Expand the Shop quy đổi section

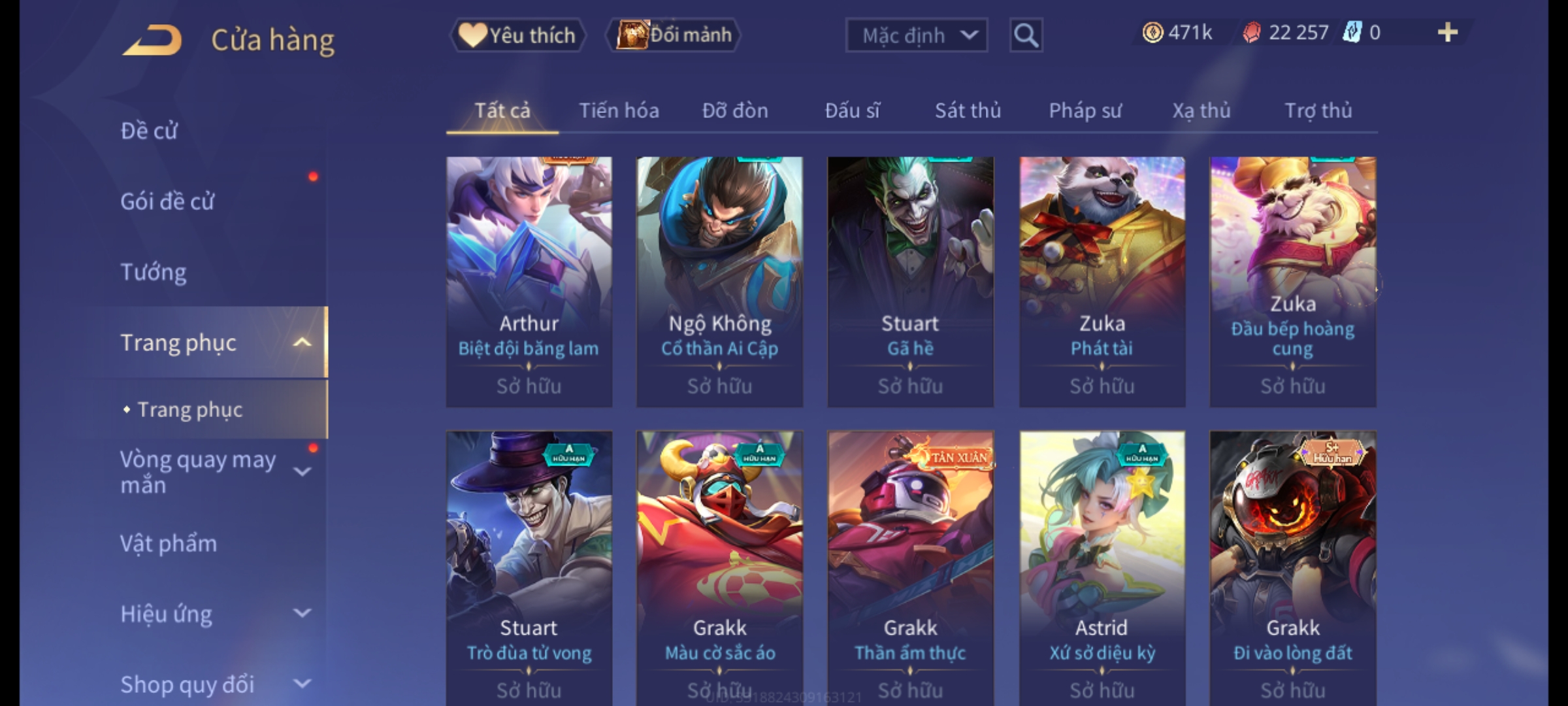click(302, 684)
